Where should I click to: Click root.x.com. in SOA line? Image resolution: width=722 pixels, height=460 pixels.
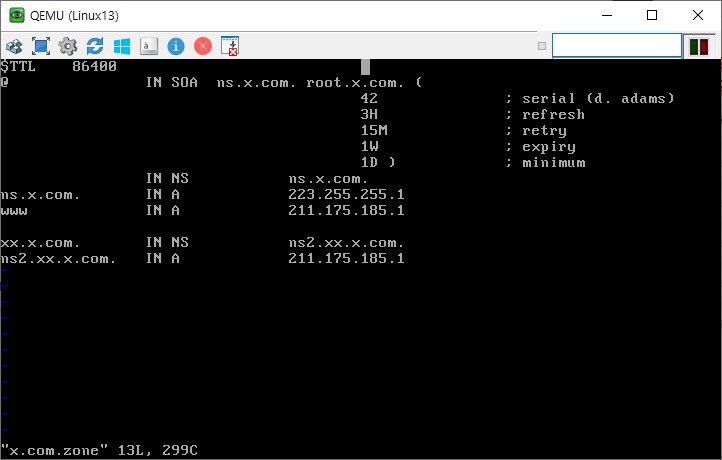pyautogui.click(x=355, y=83)
